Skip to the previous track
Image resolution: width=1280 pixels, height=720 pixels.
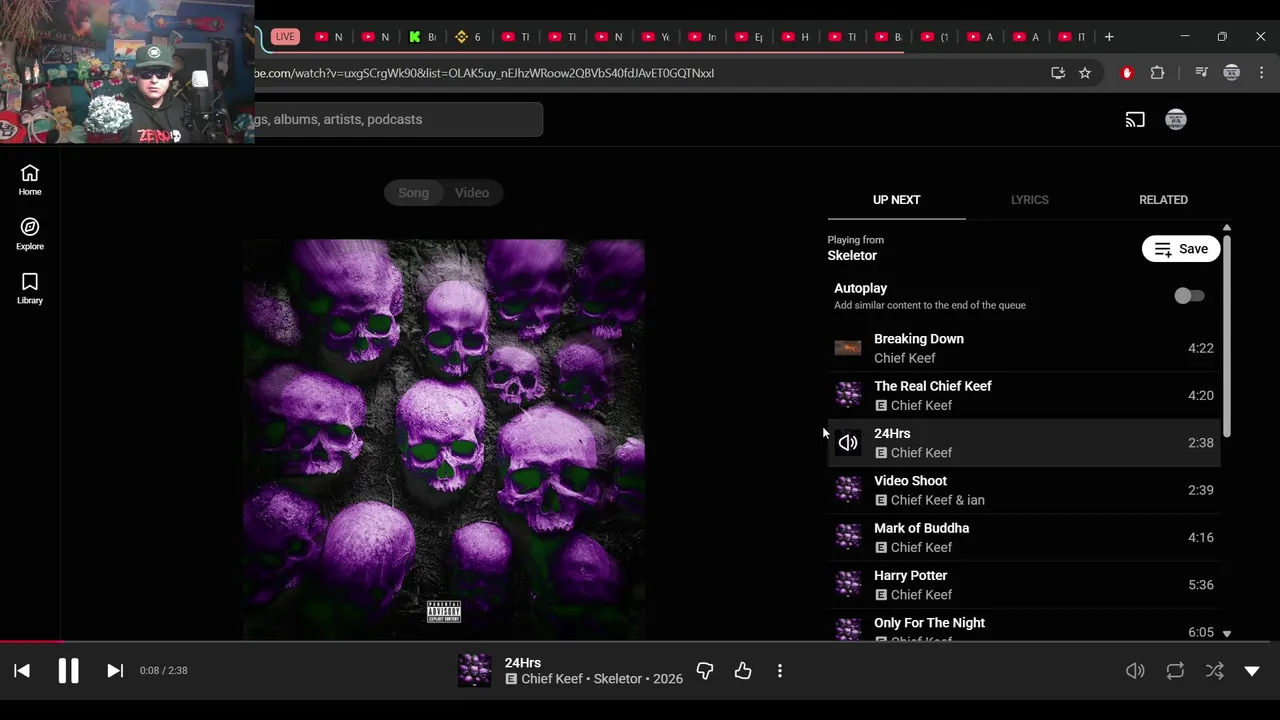(x=22, y=671)
